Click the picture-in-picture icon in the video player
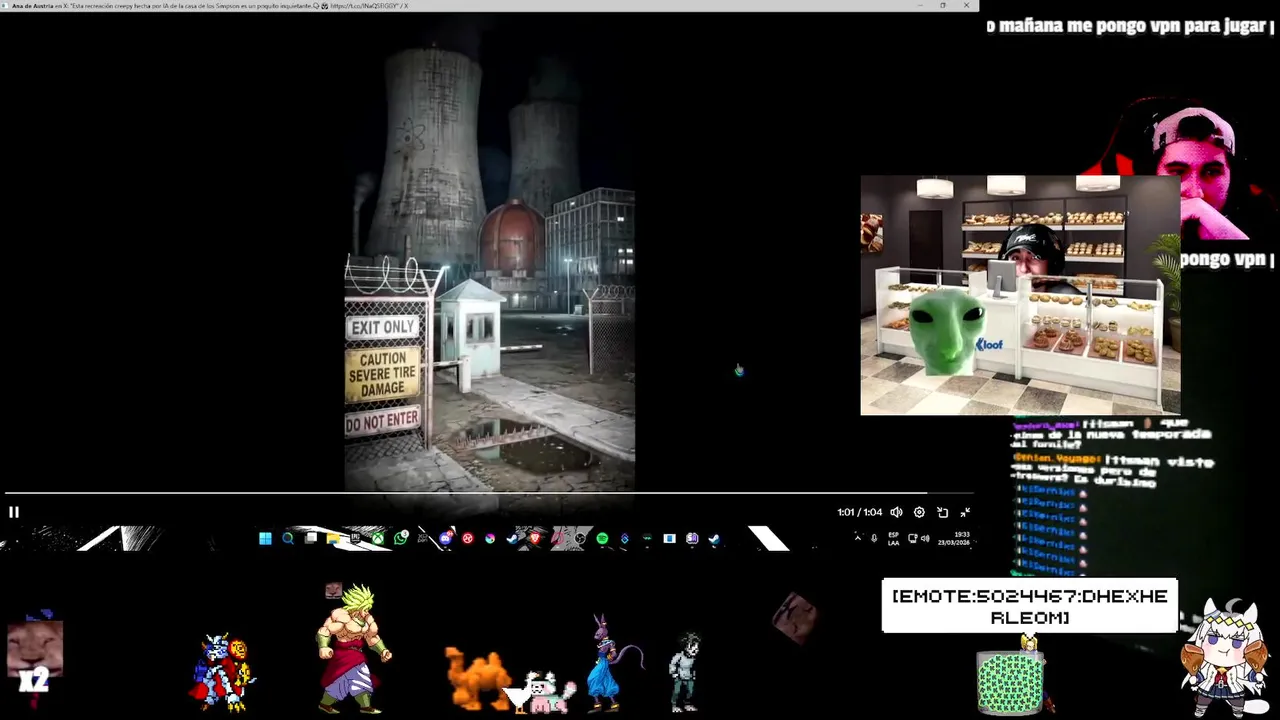The width and height of the screenshot is (1280, 720). click(x=942, y=512)
